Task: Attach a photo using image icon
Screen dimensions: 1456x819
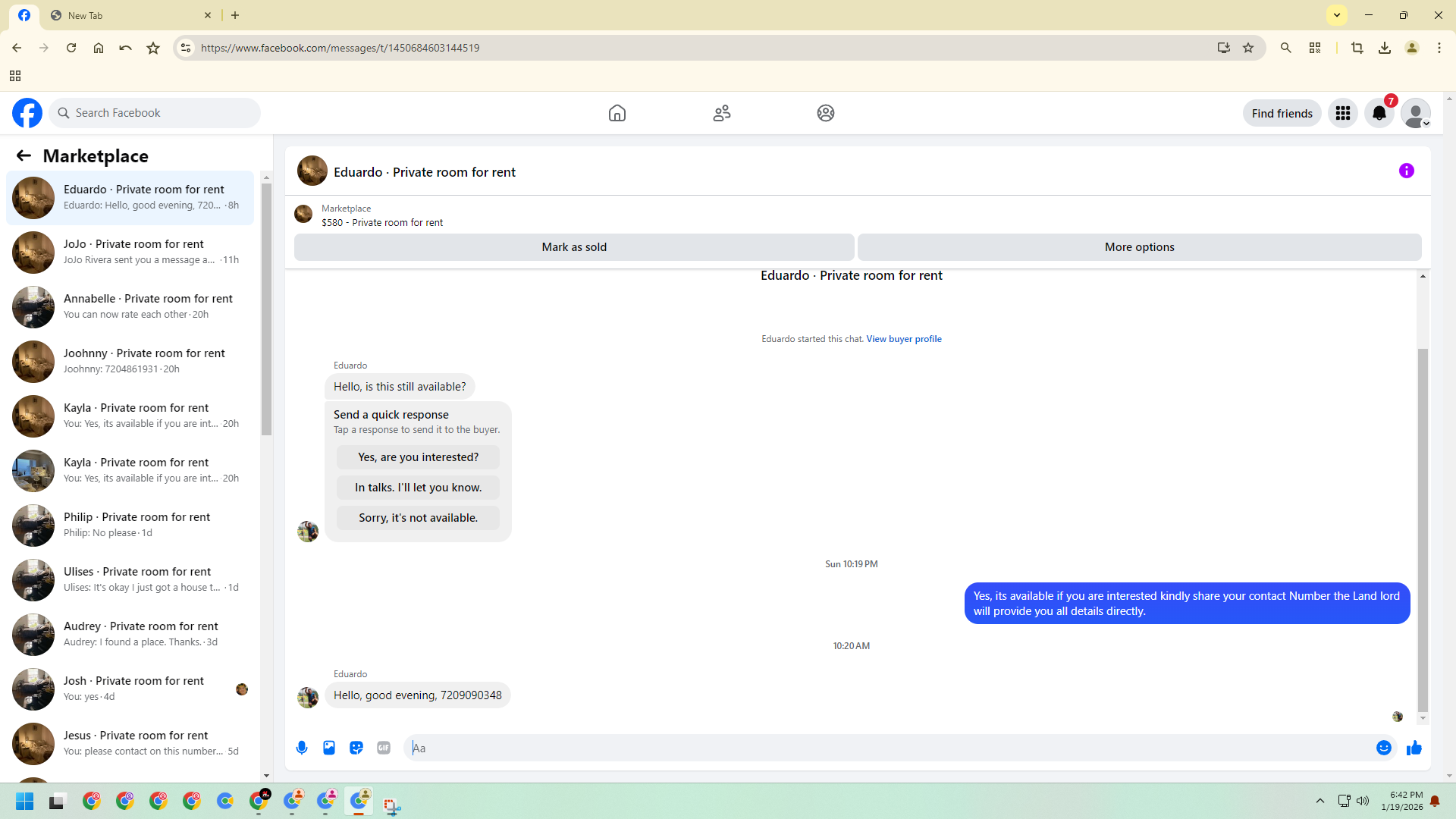Action: pyautogui.click(x=329, y=748)
